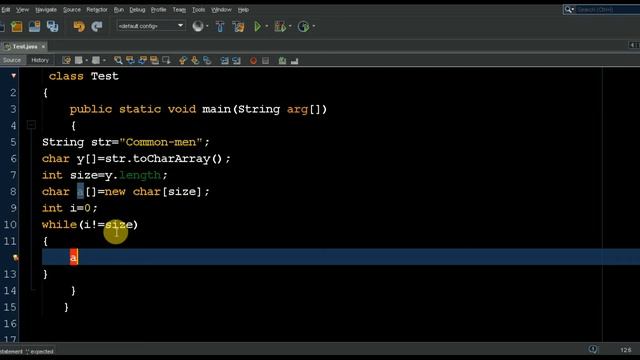Click the Debug Project icon
Screen dimensions: 640x360
point(280,27)
